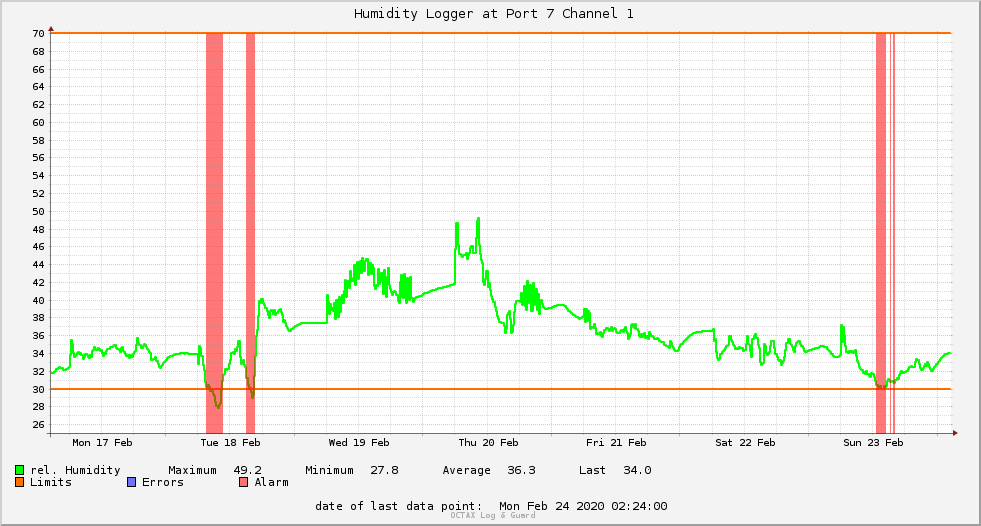Viewport: 981px width, 526px height.
Task: Select the chart title Humidity Logger at Port 7 Channel 1
Action: tap(494, 13)
